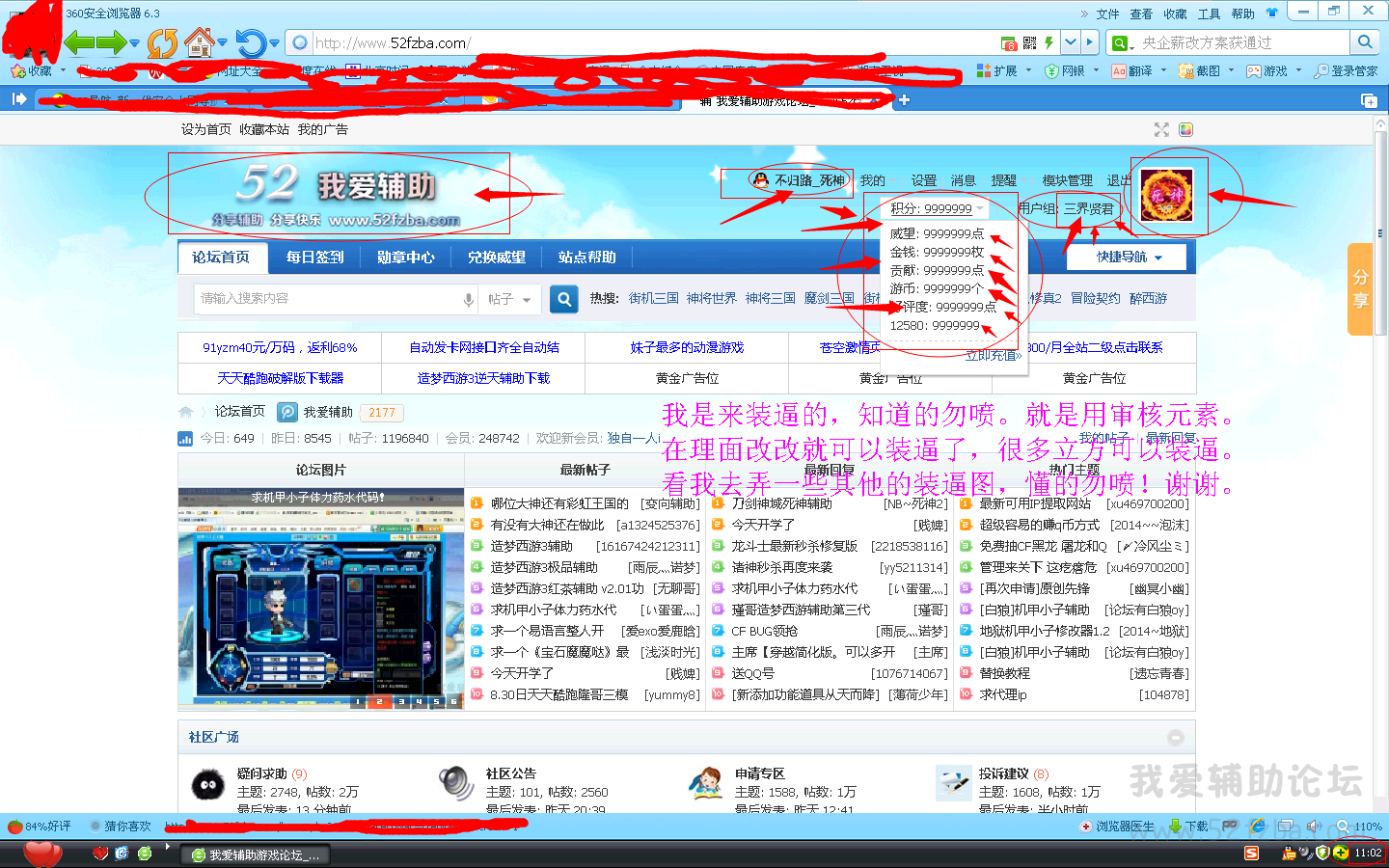Screen dimensions: 1389x868
Task: Toggle the sidebar icon left of tabs
Action: tap(18, 98)
